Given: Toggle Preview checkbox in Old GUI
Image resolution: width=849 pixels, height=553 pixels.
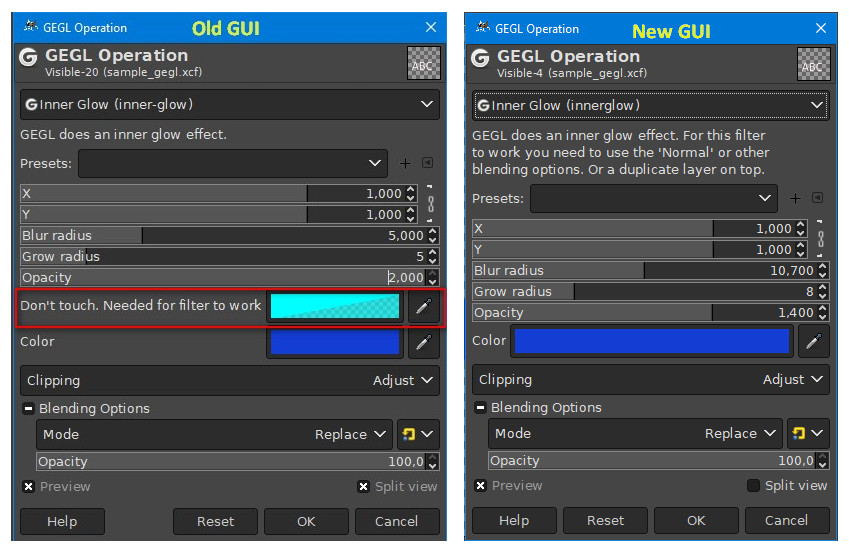Looking at the screenshot, I should point(29,486).
